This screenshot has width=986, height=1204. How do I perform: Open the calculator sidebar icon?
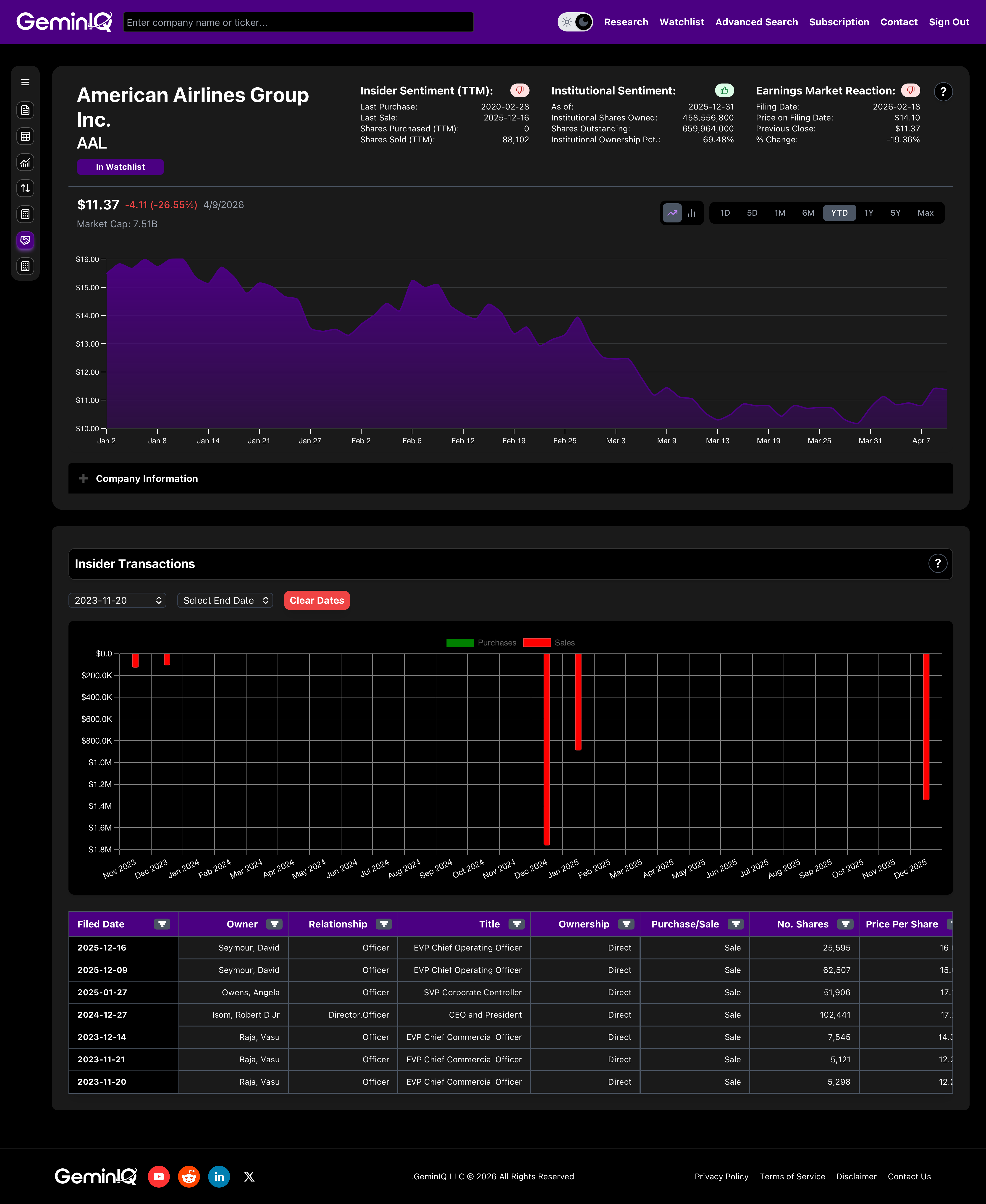coord(25,214)
